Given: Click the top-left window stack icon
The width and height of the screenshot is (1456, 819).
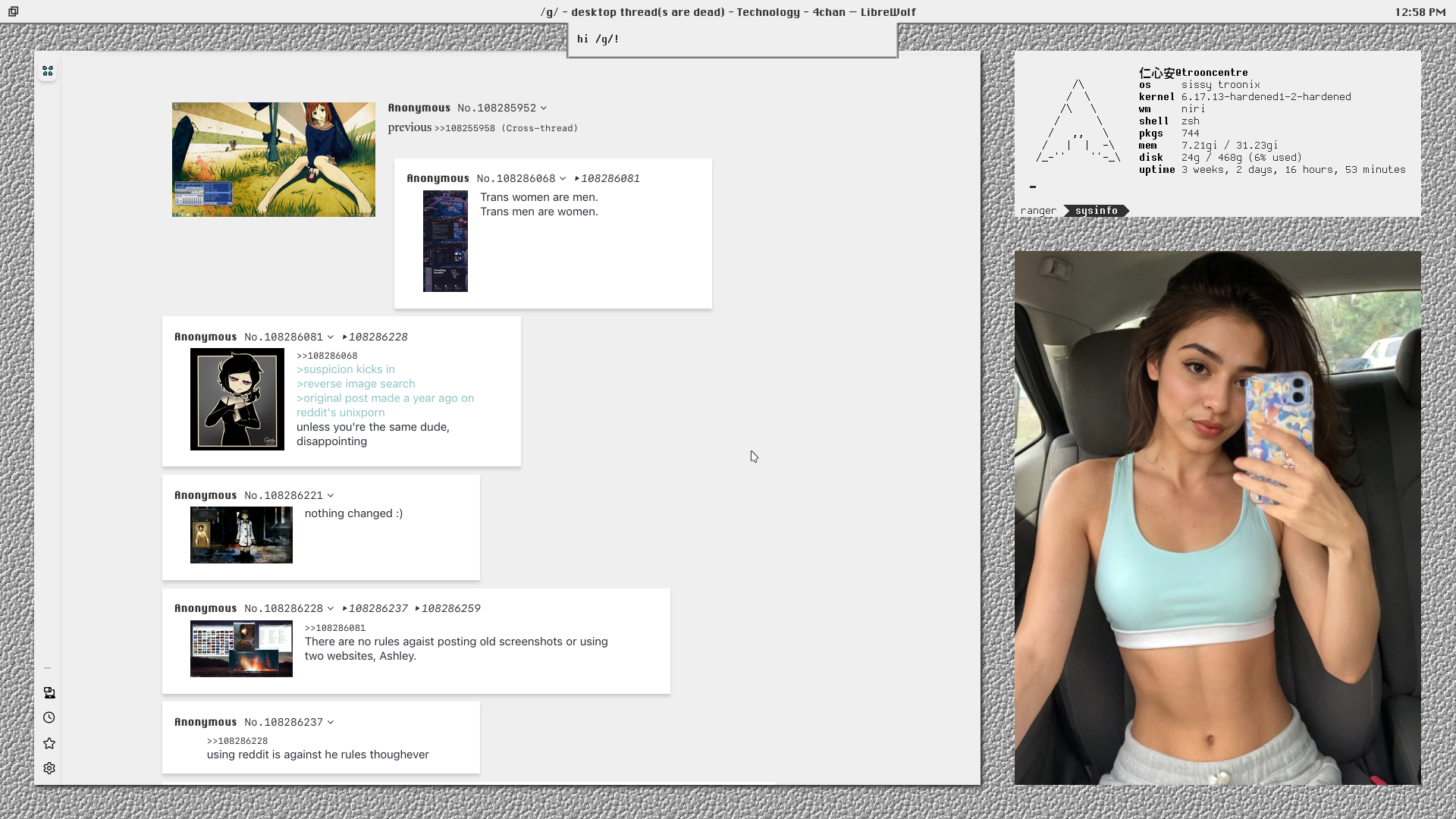Looking at the screenshot, I should [x=13, y=11].
